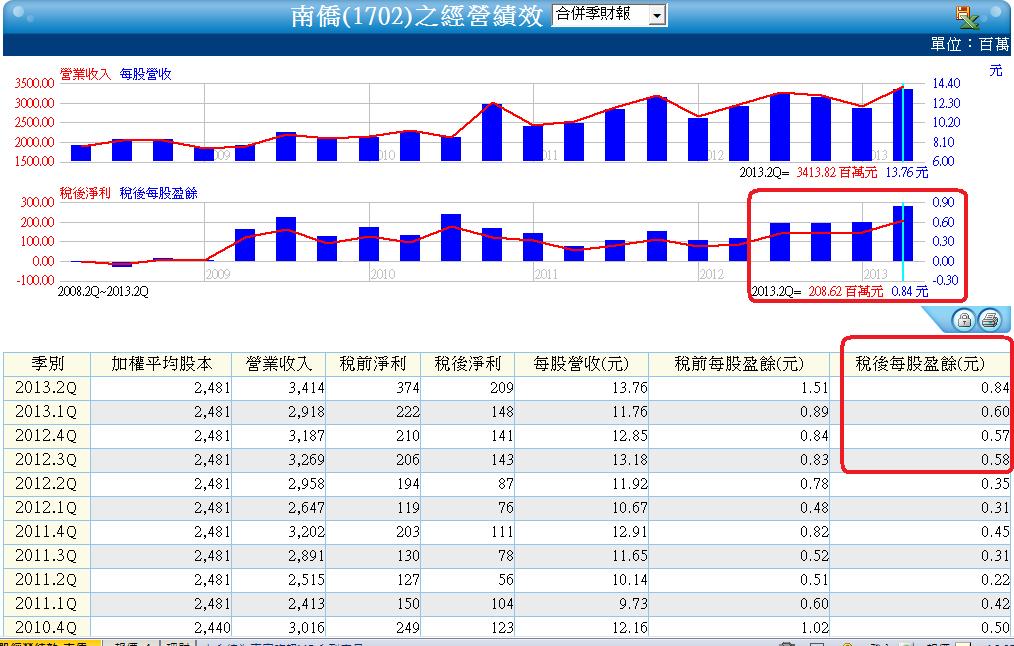Click pre-tax profit 130 in 2011.3Q row
The height and width of the screenshot is (646, 1014).
pos(407,555)
